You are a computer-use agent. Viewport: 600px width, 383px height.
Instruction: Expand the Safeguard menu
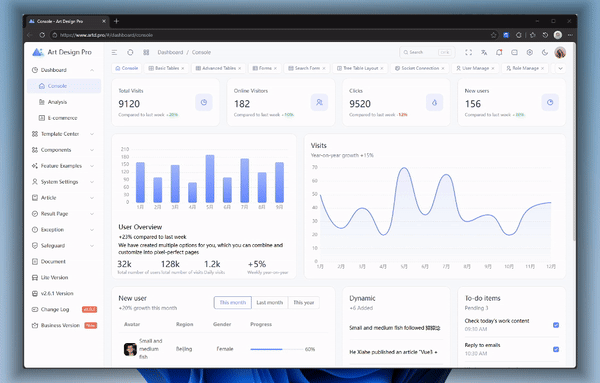(x=64, y=246)
